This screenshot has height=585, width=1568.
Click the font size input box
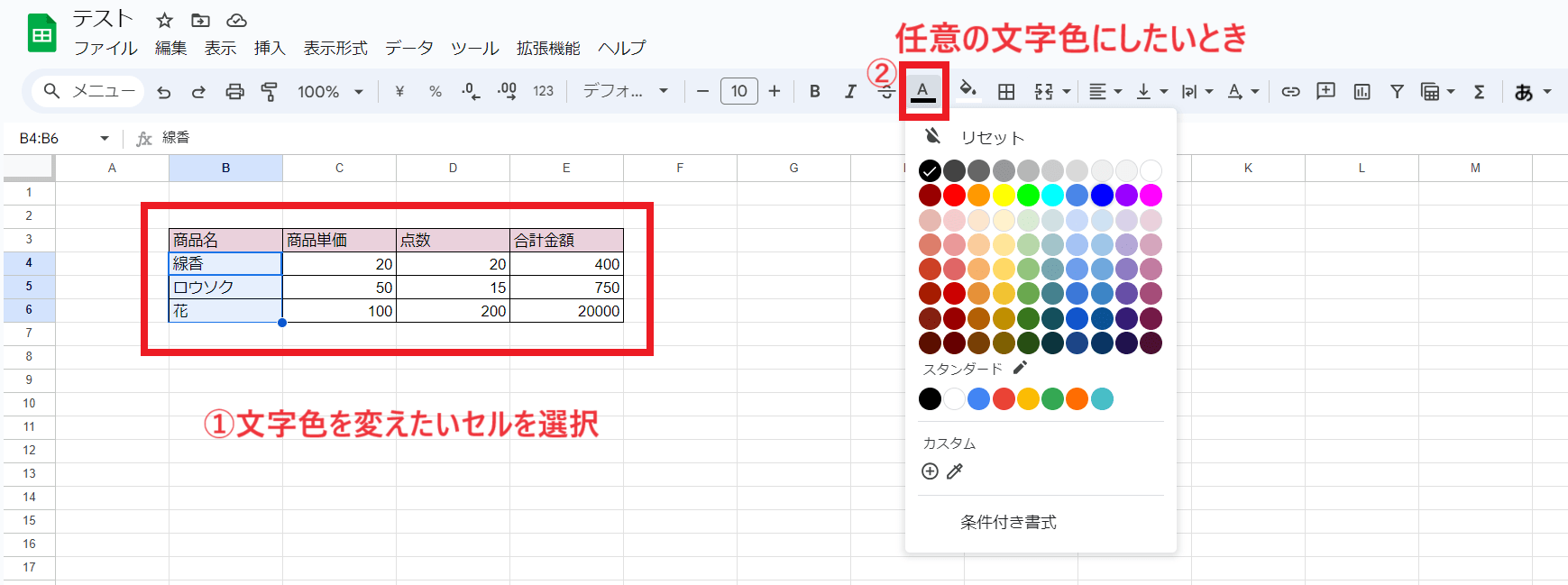(738, 92)
